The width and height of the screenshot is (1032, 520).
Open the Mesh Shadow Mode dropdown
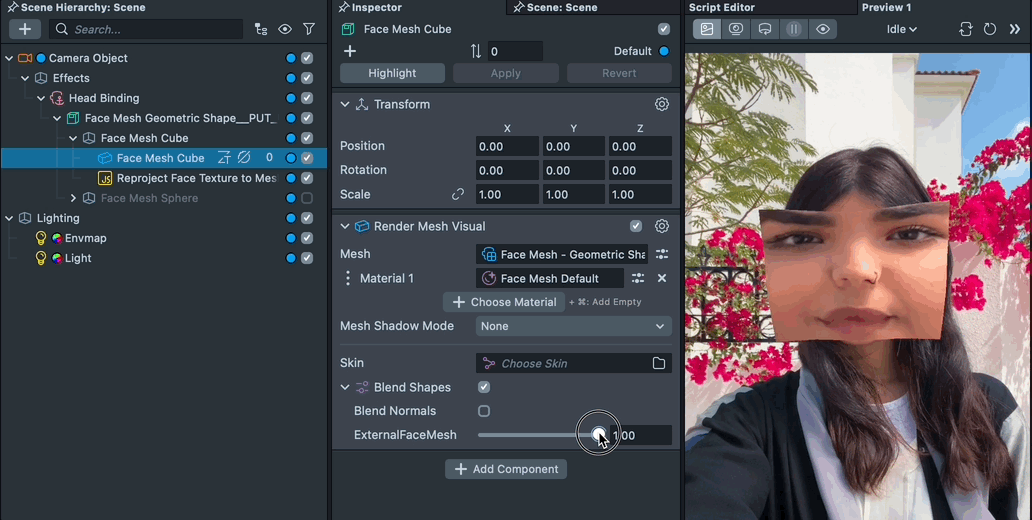[x=573, y=326]
